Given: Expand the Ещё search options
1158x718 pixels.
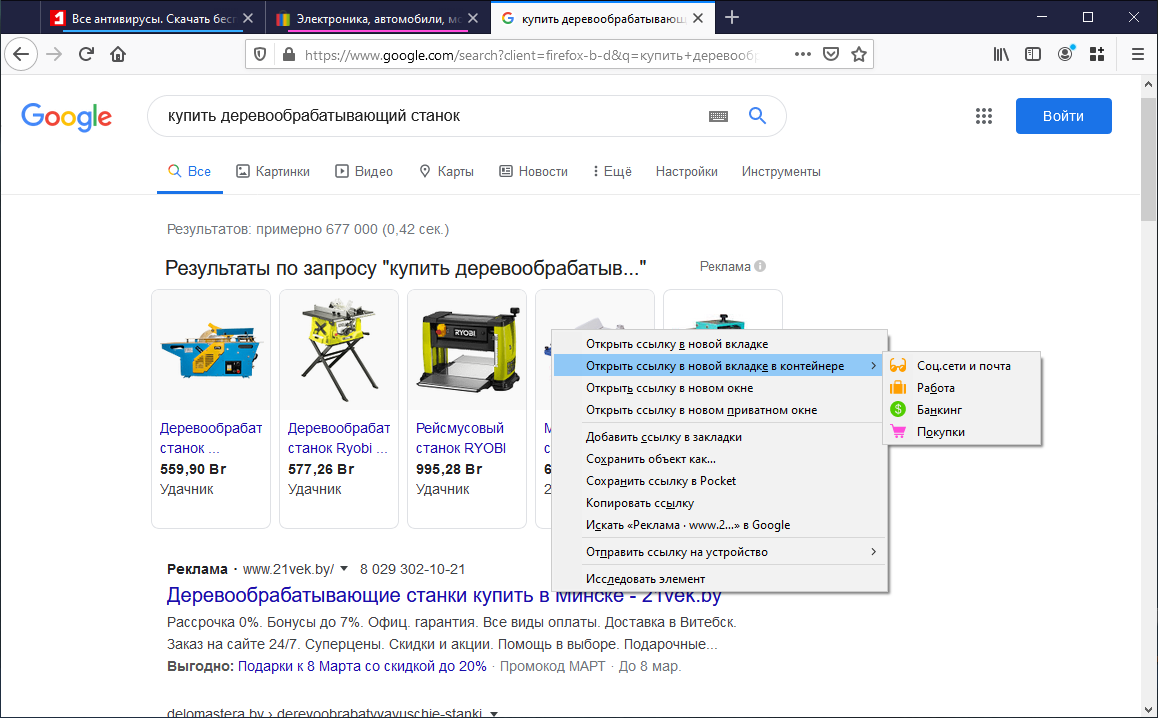Looking at the screenshot, I should pos(612,171).
